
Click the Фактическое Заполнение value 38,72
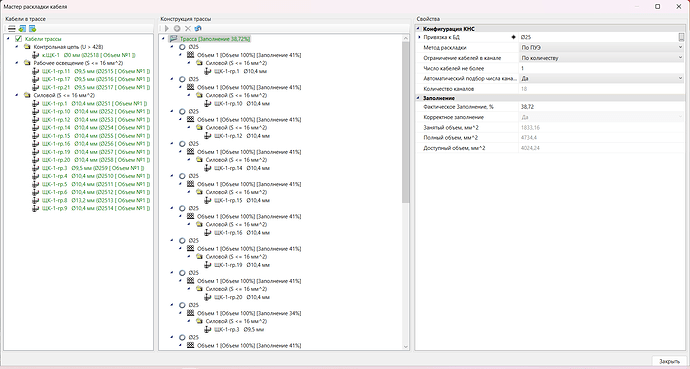click(x=527, y=106)
